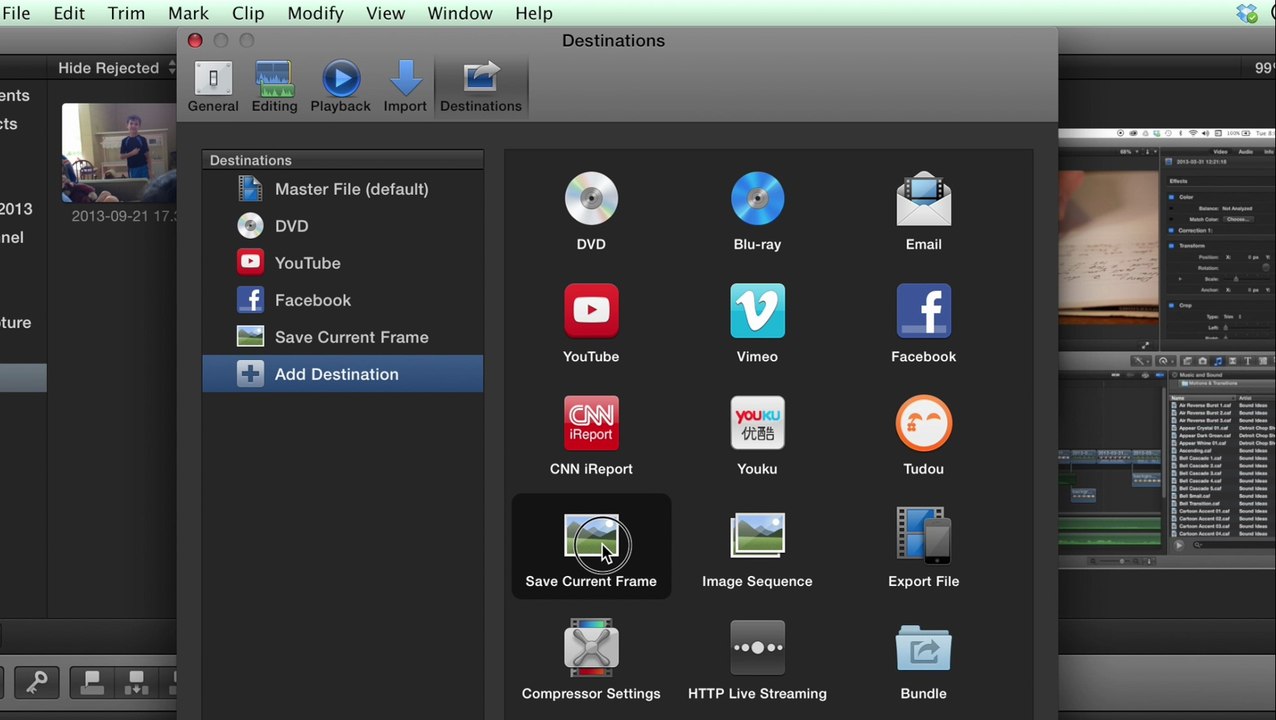This screenshot has height=720, width=1276.
Task: Click Add Destination in the sidebar
Action: tap(342, 374)
